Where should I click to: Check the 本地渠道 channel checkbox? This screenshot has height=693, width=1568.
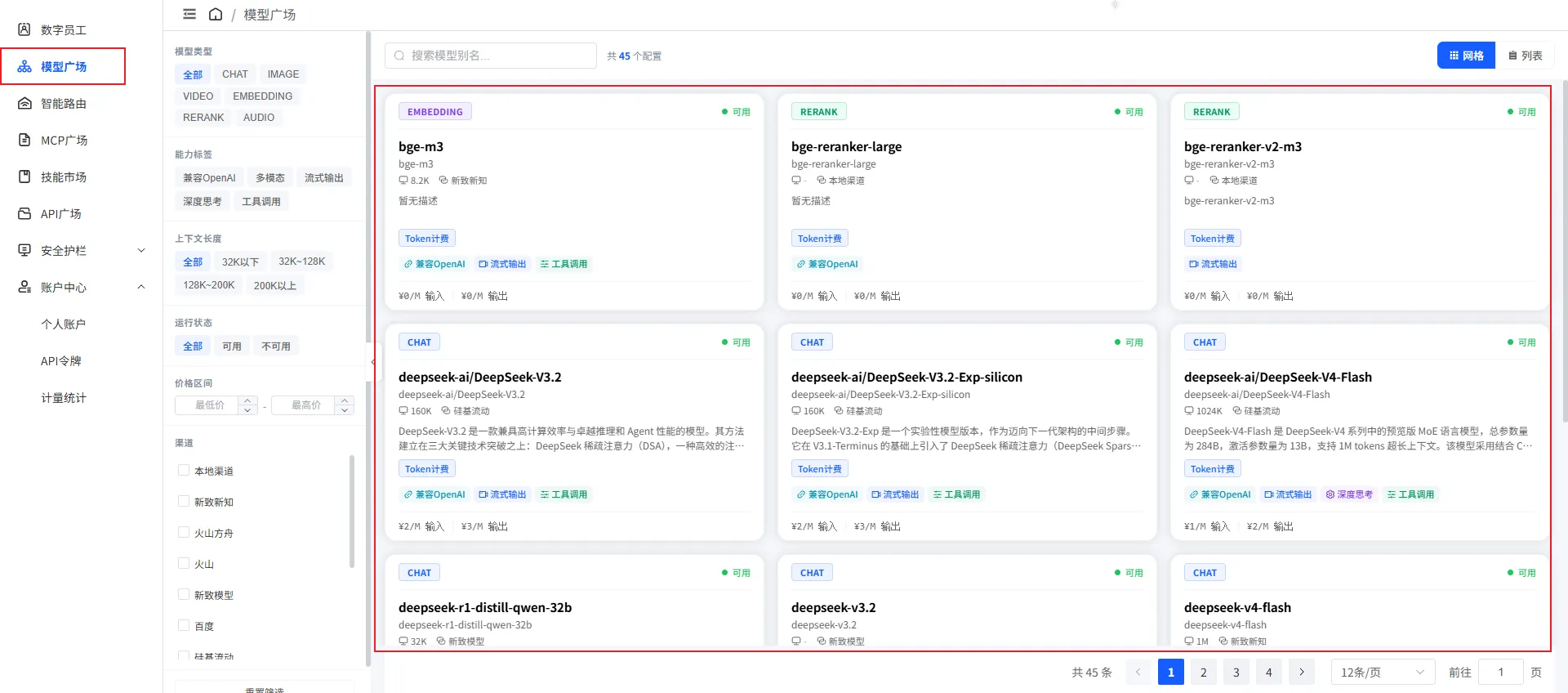pyautogui.click(x=184, y=470)
